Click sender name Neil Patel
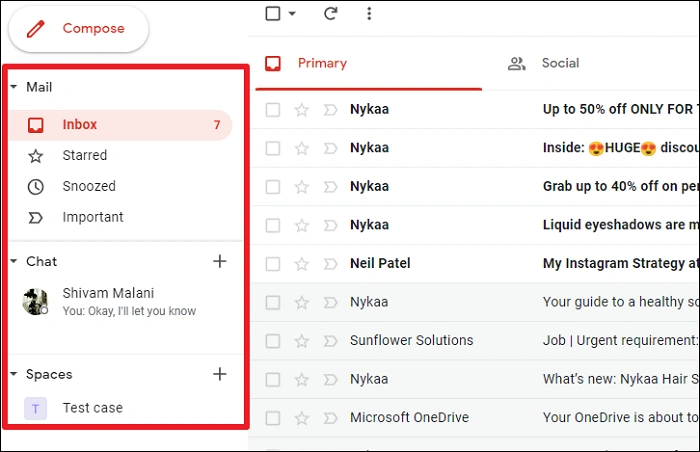 [380, 264]
